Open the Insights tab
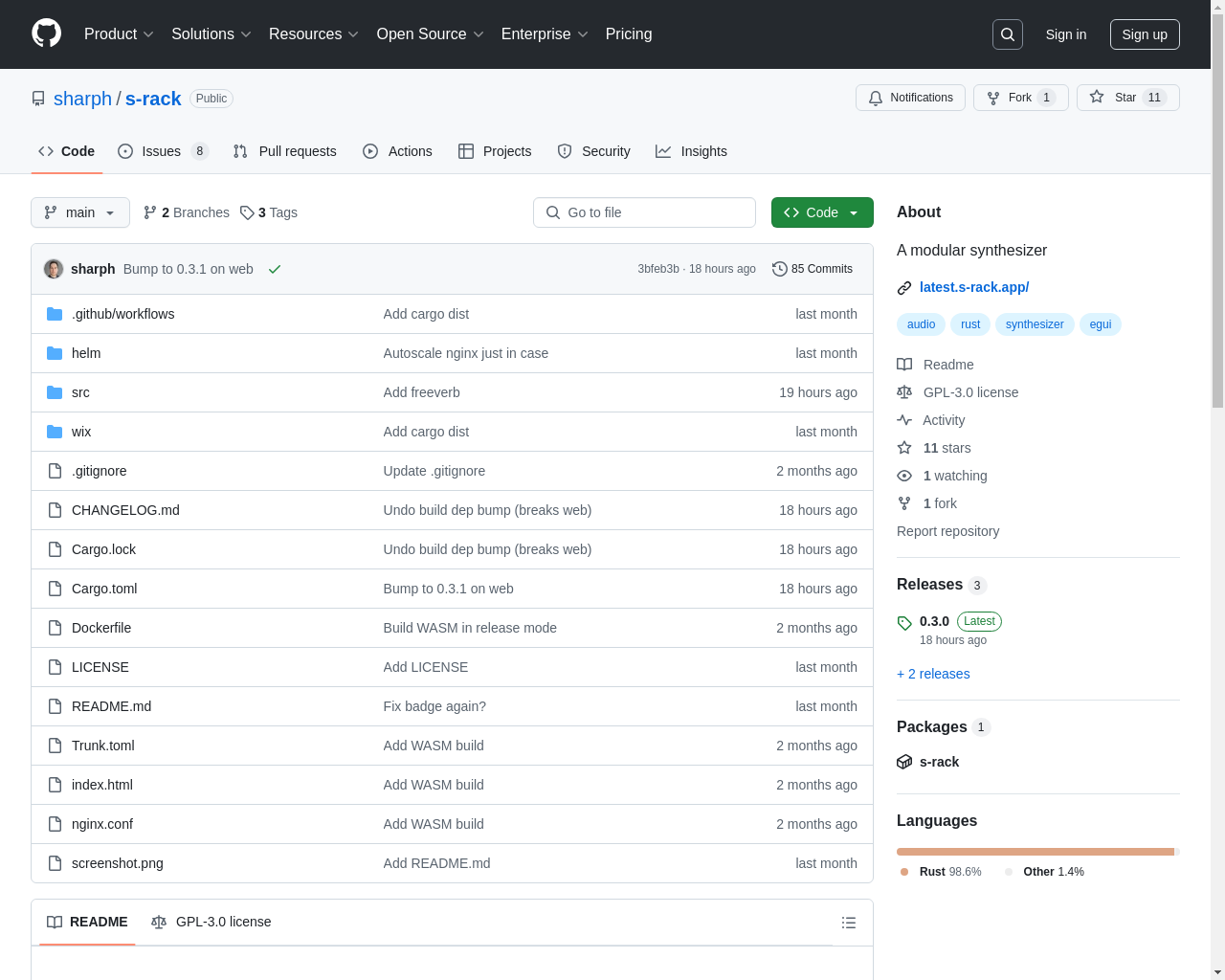1225x980 pixels. 691,151
